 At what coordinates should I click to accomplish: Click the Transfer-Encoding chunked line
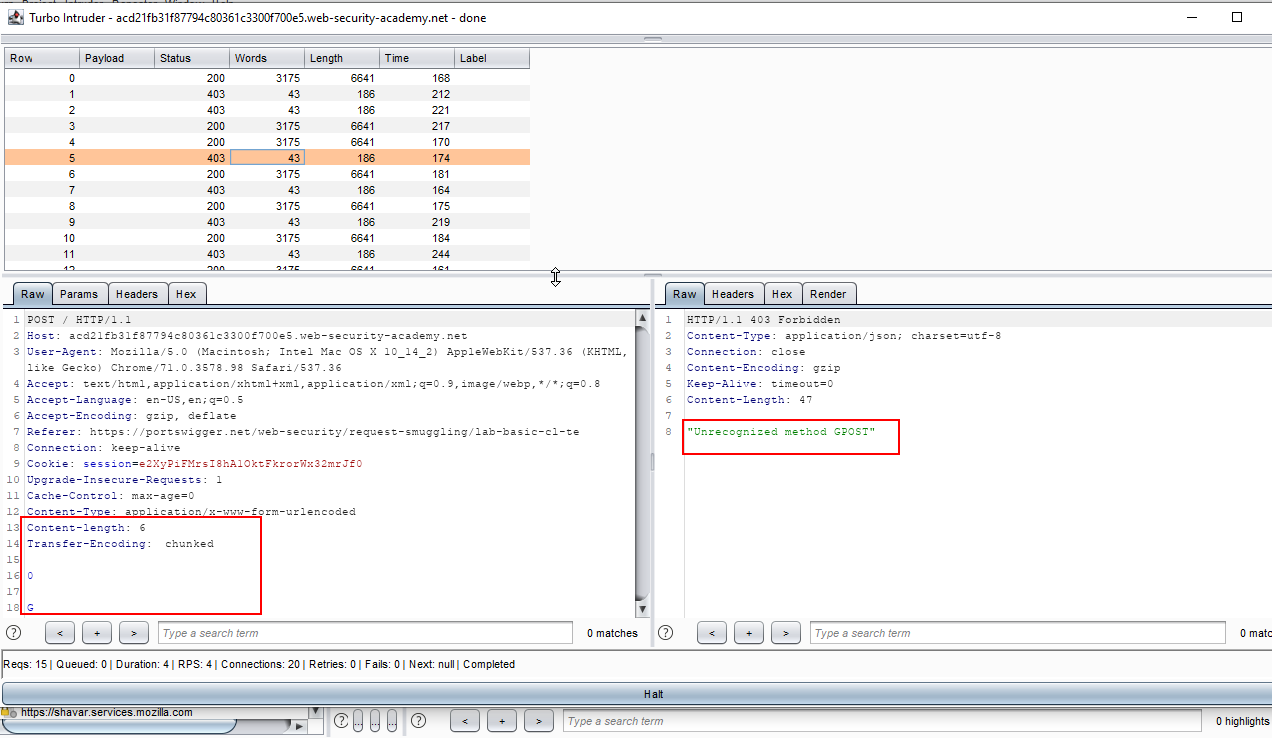[x=120, y=544]
